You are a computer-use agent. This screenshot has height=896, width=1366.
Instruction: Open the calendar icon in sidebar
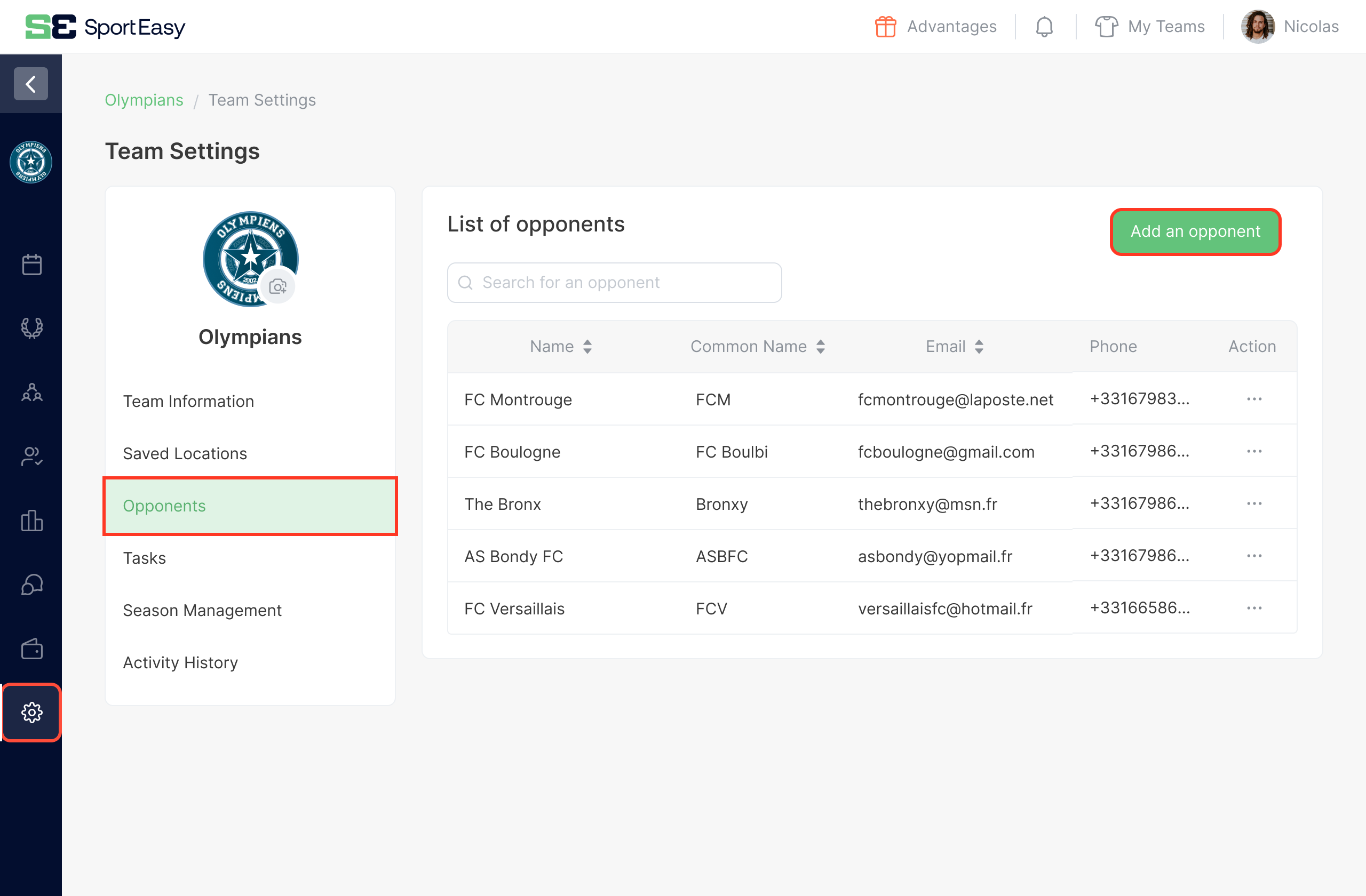(x=31, y=265)
